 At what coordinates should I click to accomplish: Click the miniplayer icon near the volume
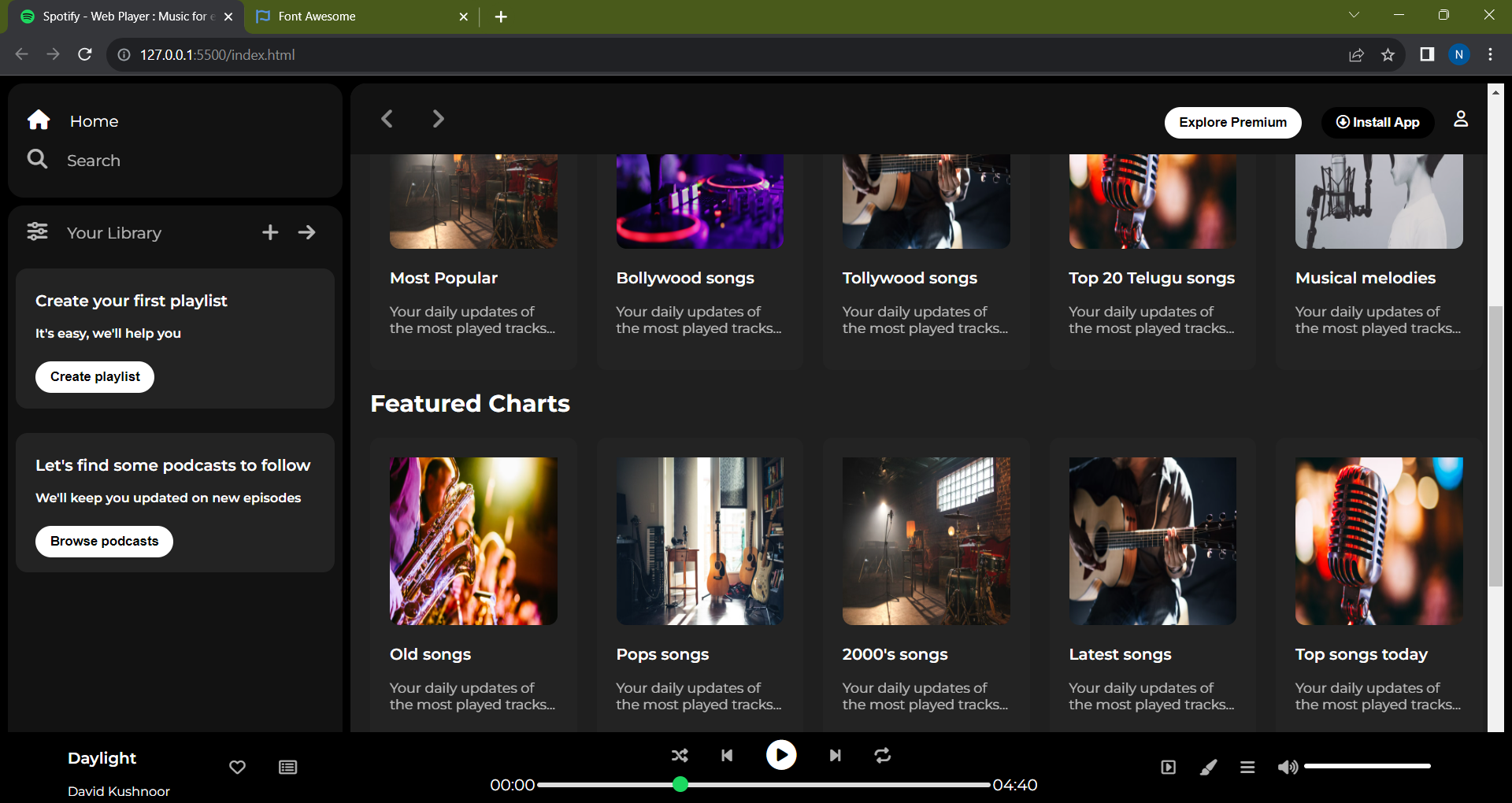[x=1169, y=767]
